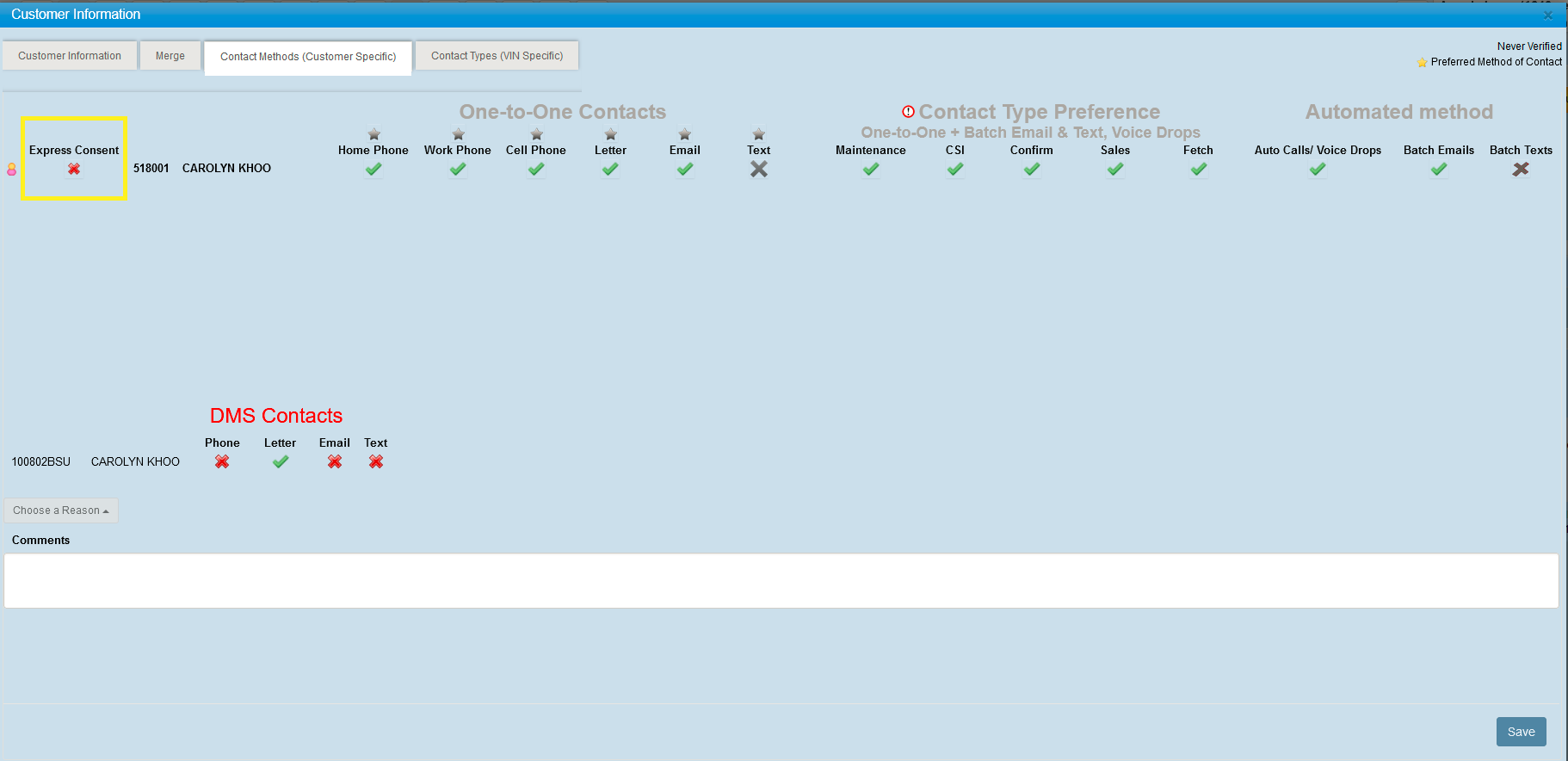This screenshot has height=761, width=1568.
Task: Toggle the Express Consent red X
Action: [74, 169]
